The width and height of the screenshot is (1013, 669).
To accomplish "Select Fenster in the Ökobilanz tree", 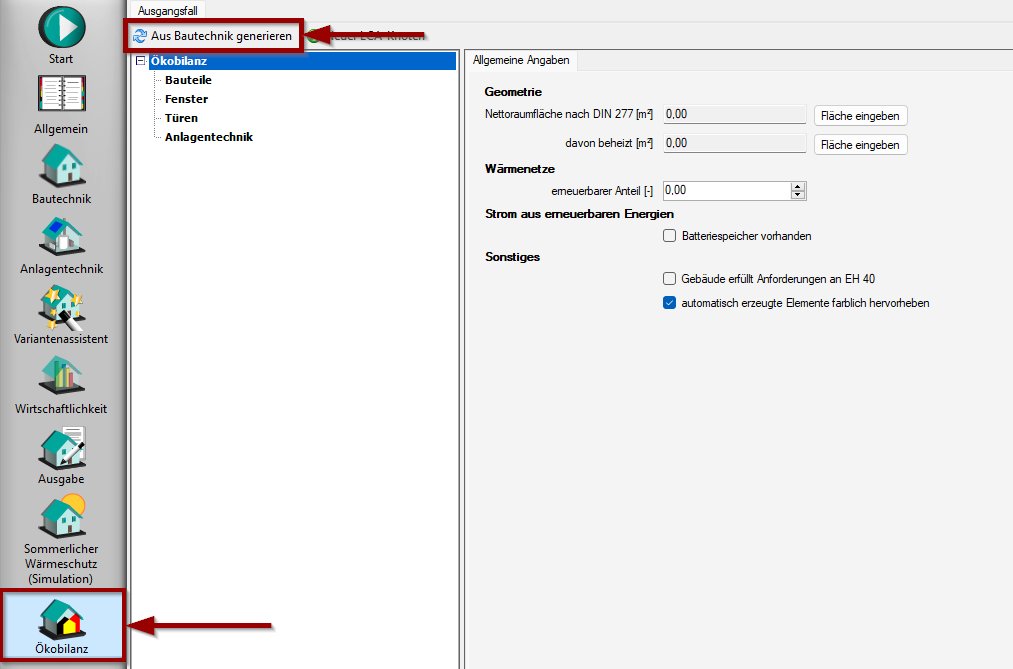I will (x=186, y=99).
